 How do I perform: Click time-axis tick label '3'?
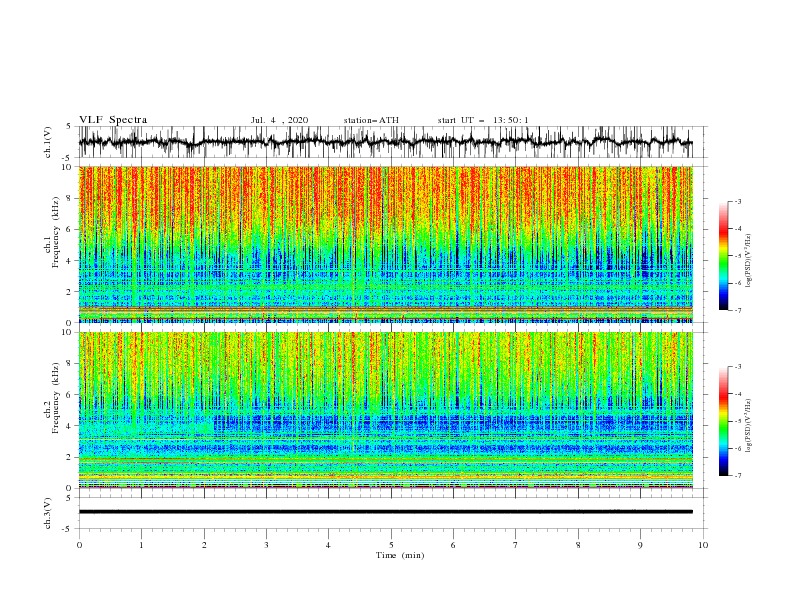point(266,545)
